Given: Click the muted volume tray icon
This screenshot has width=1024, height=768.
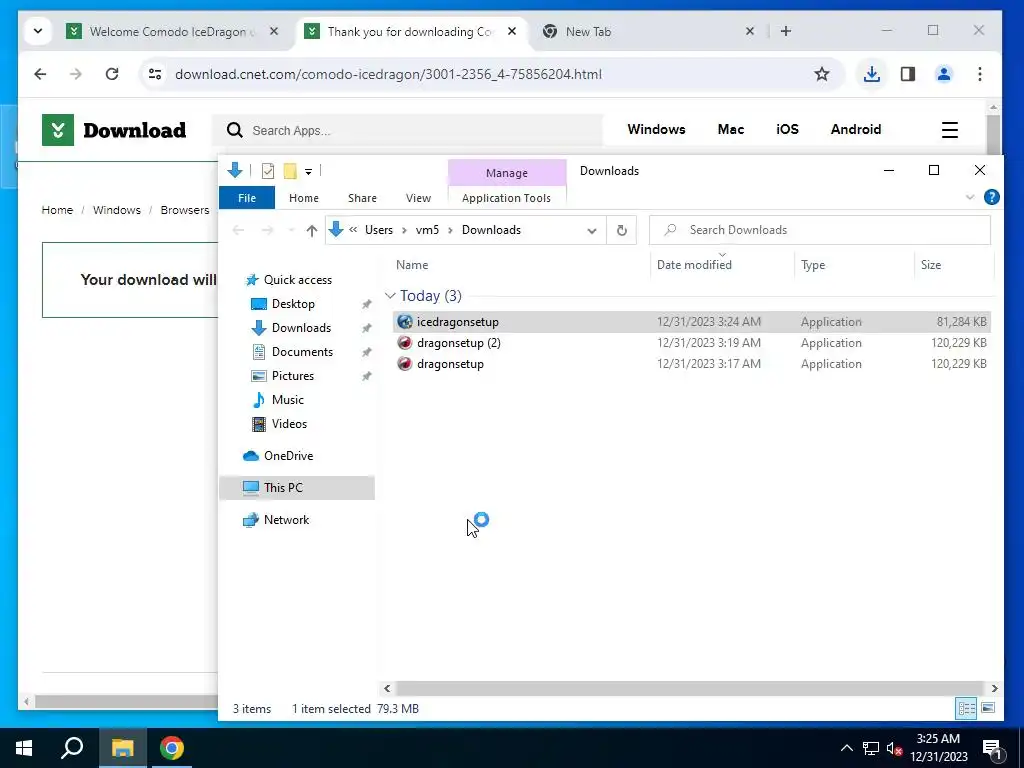Looking at the screenshot, I should (894, 748).
